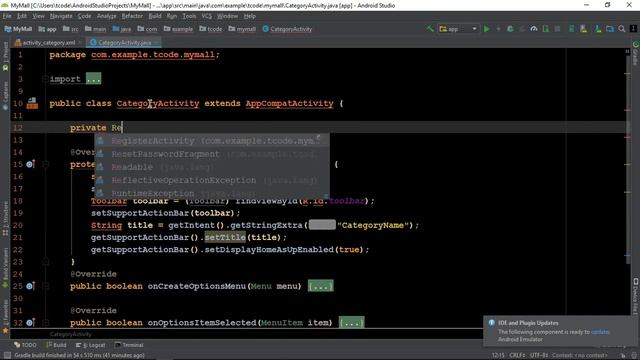Run the app with the green play button
The height and width of the screenshot is (360, 640).
click(x=487, y=29)
